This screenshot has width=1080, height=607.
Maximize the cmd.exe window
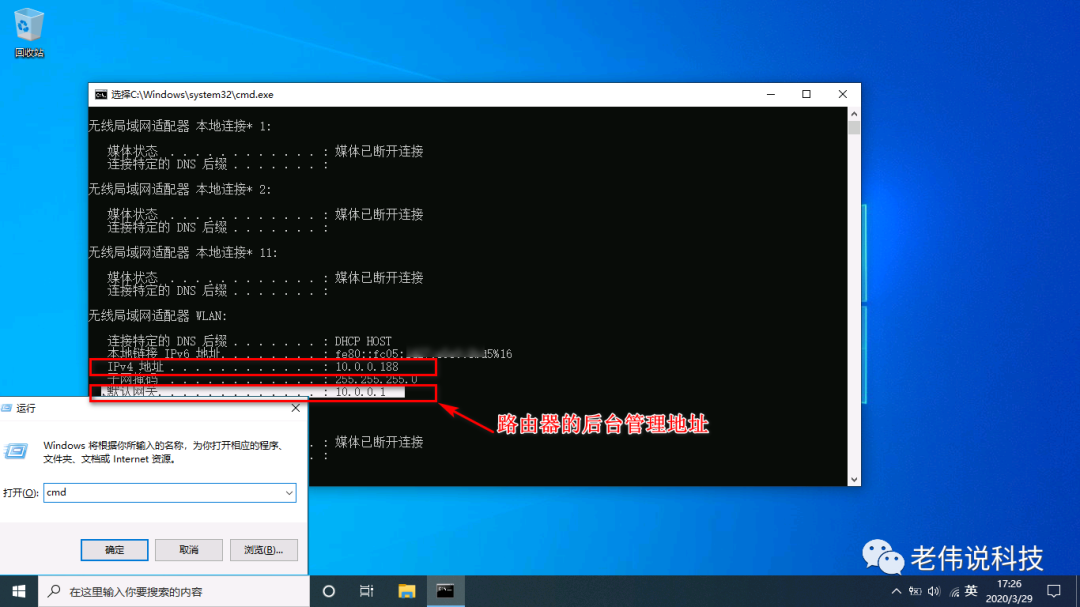[x=807, y=94]
